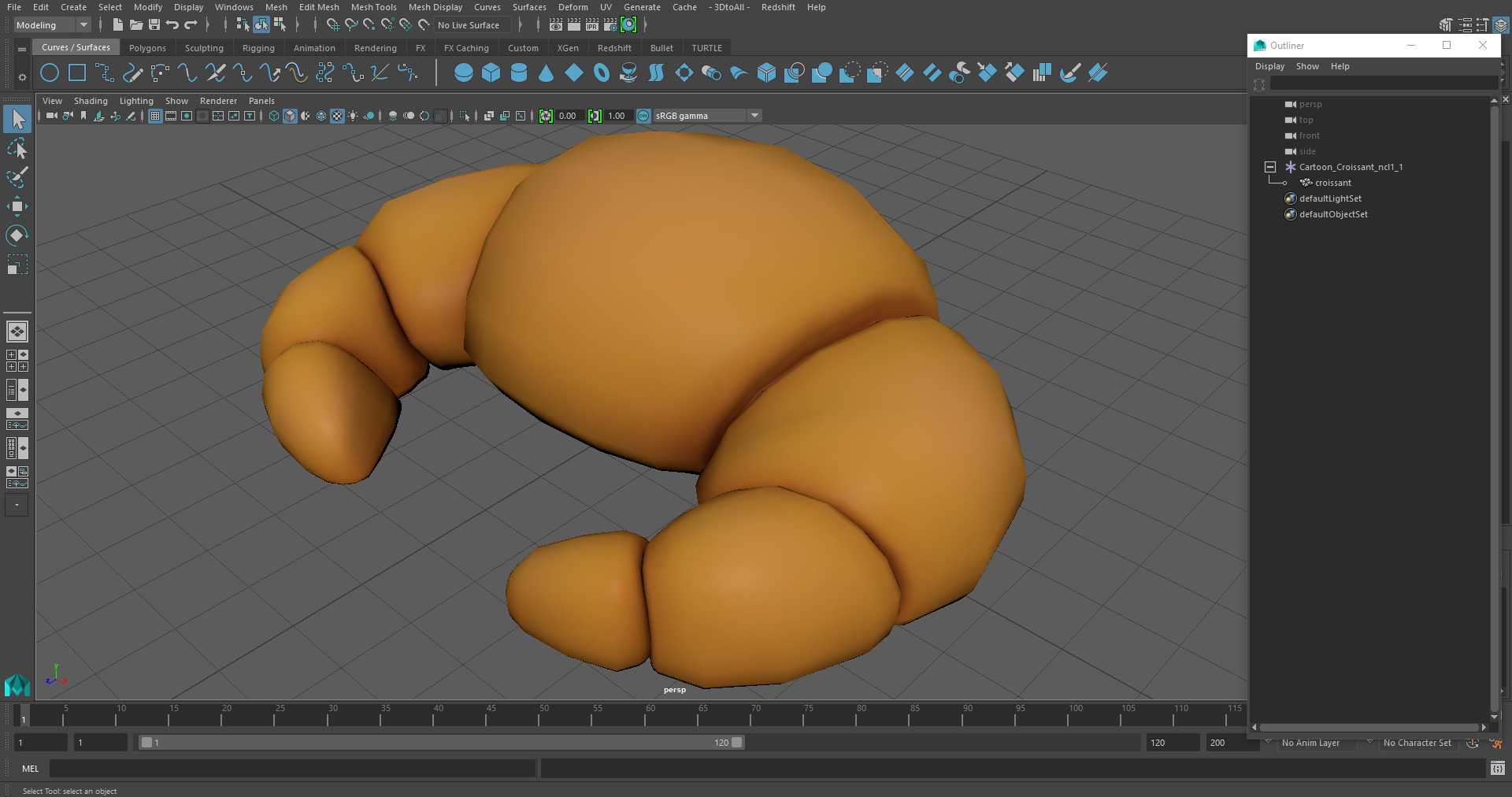
Task: Create a NURBS cylinder from the shelf
Action: pyautogui.click(x=519, y=73)
